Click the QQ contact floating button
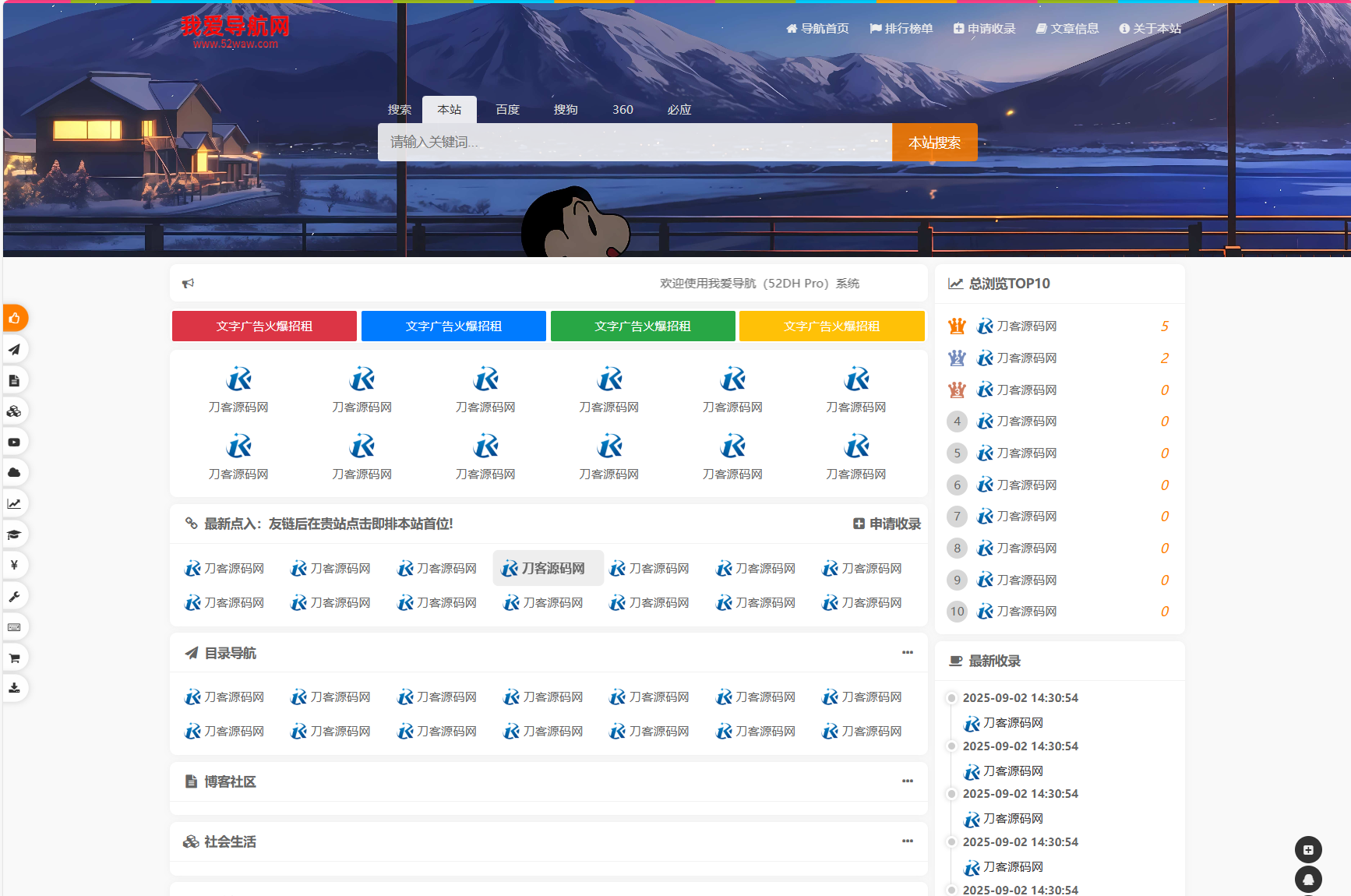The width and height of the screenshot is (1351, 896). coord(1307,880)
